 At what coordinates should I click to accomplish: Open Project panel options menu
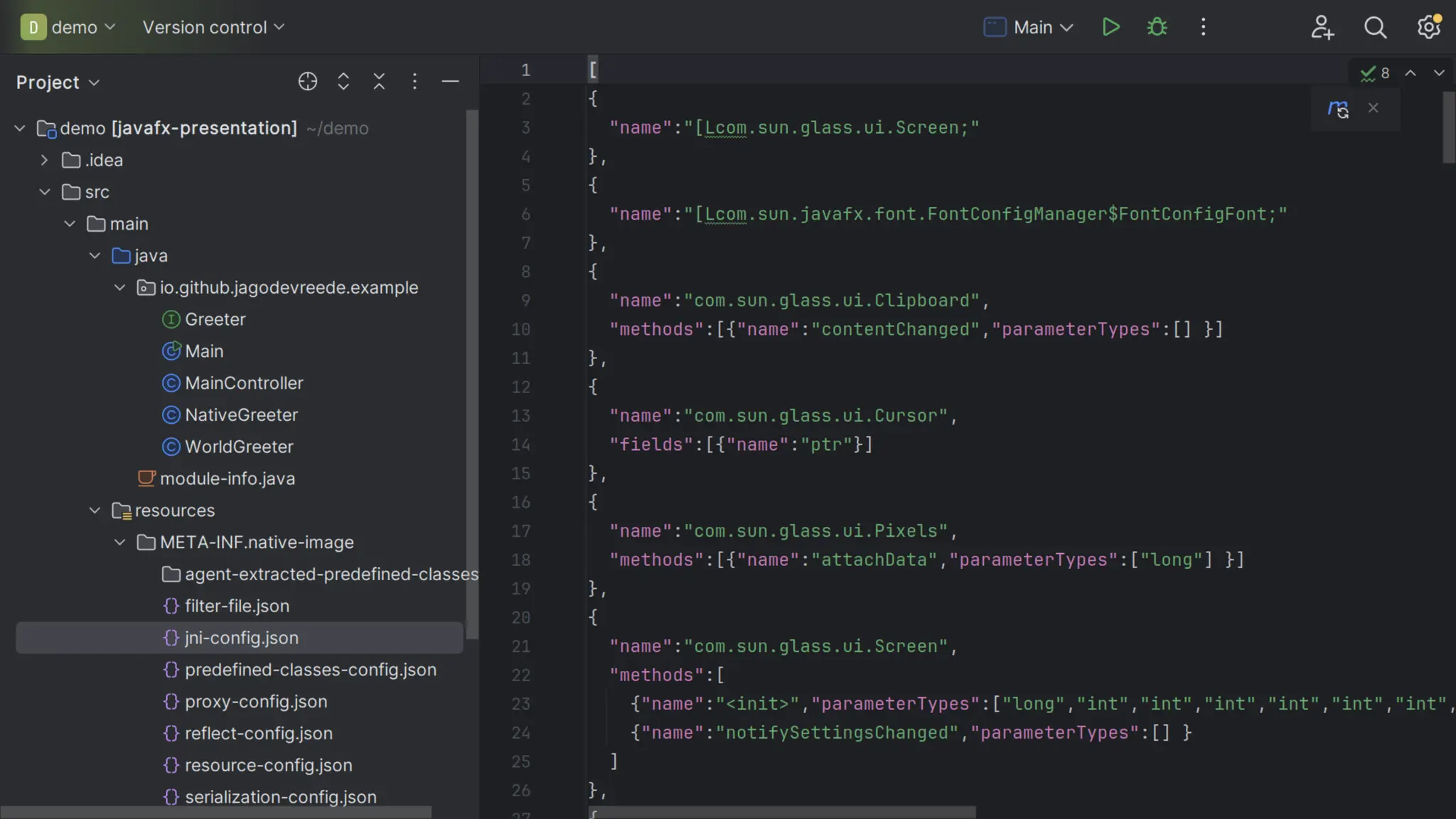[414, 82]
